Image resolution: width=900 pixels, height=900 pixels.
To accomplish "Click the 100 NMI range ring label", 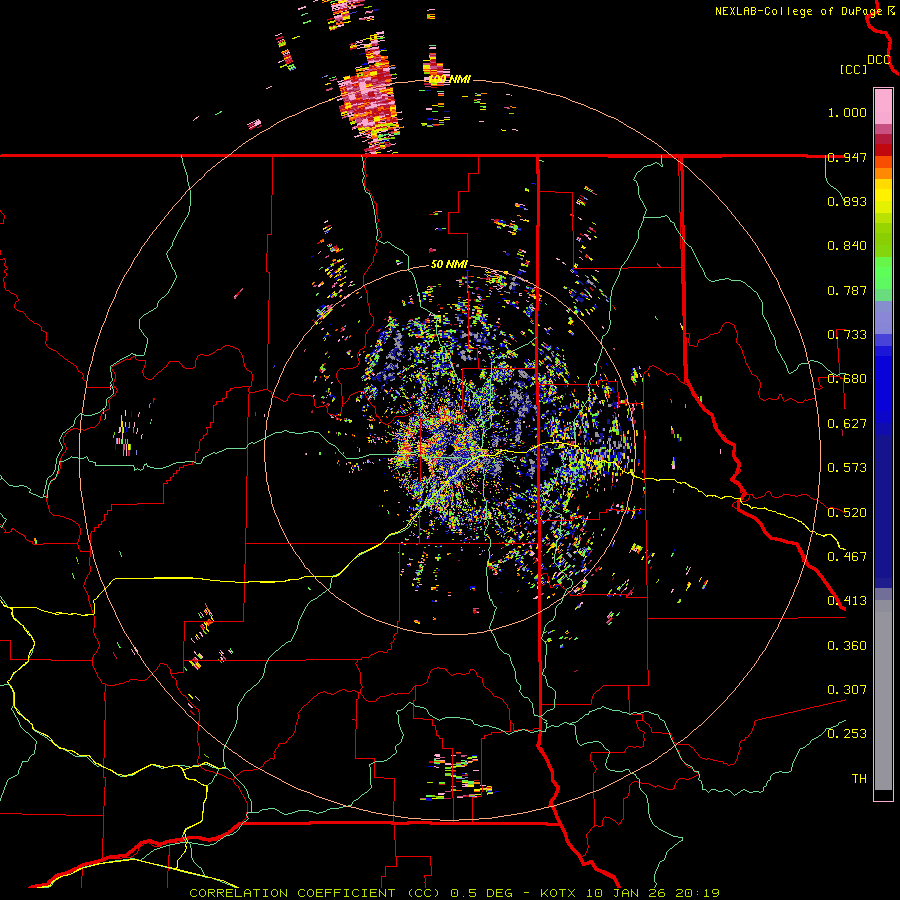I will tap(449, 79).
